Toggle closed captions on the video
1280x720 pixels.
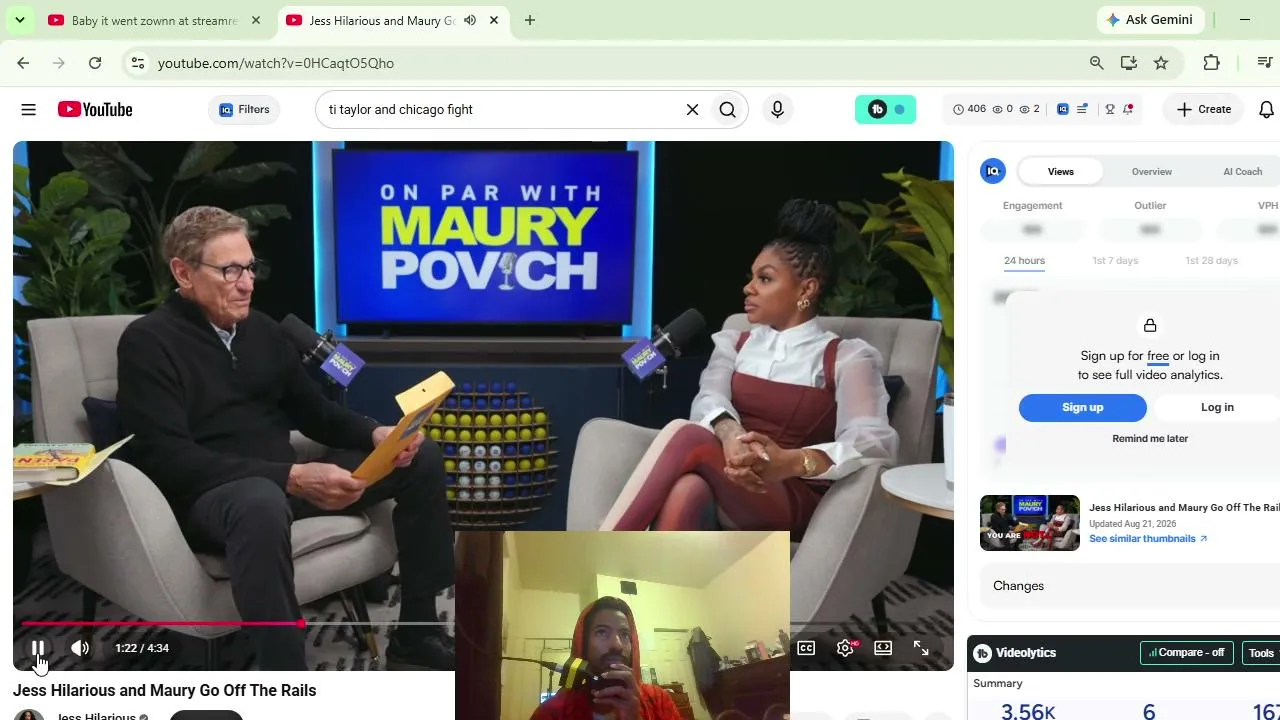coord(806,648)
